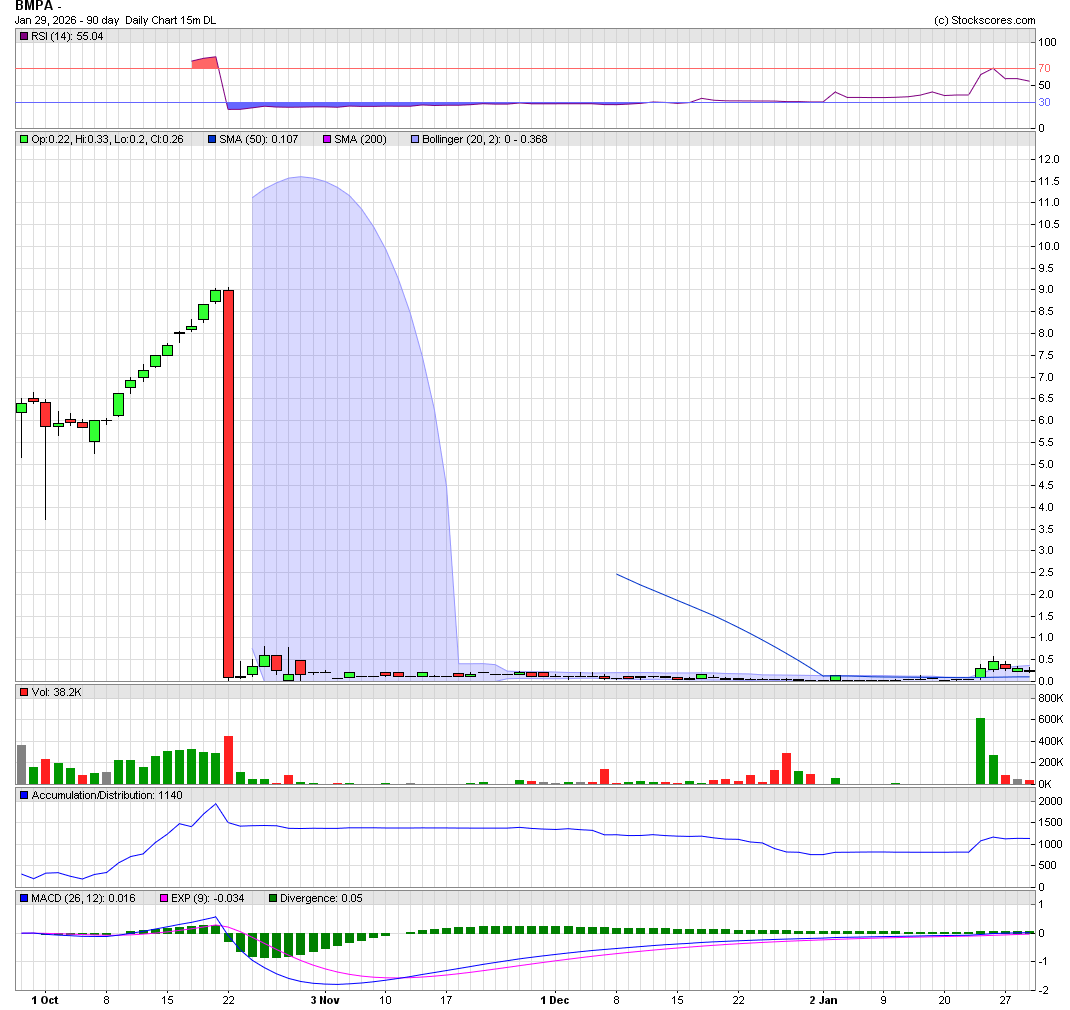Screen dimensions: 1070x1010
Task: Click the '2 Jan' date axis label
Action: coord(823,1000)
